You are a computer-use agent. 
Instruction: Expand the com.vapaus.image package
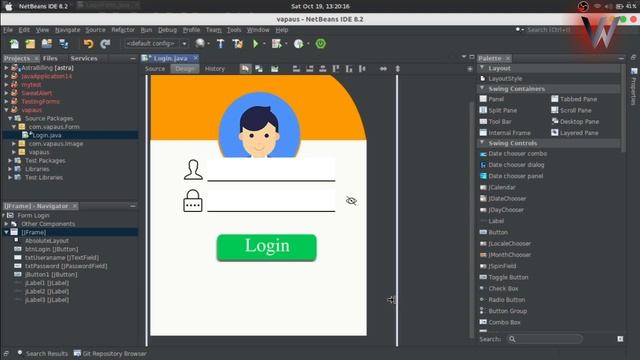pos(13,144)
